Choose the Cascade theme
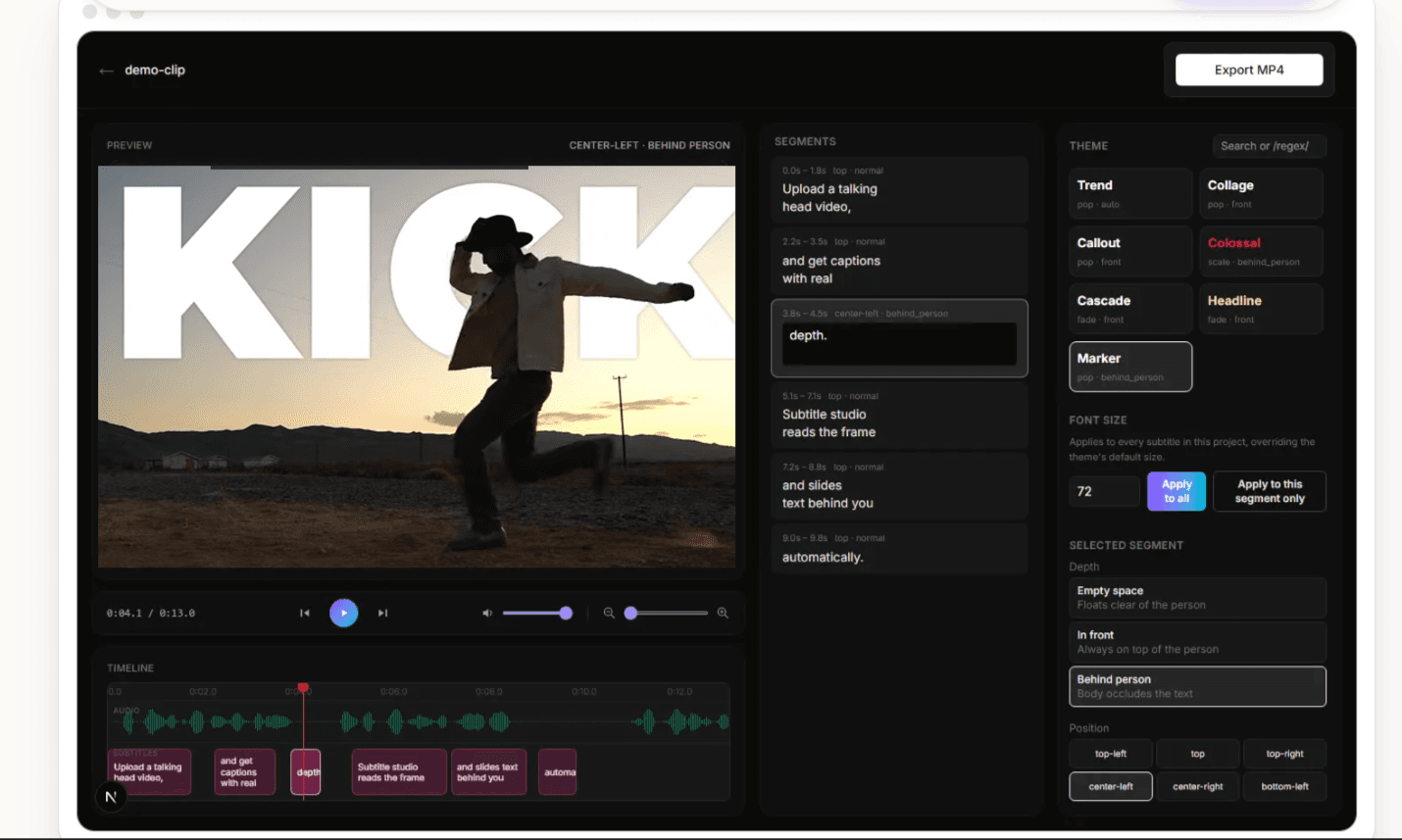This screenshot has height=840, width=1402. (x=1130, y=309)
